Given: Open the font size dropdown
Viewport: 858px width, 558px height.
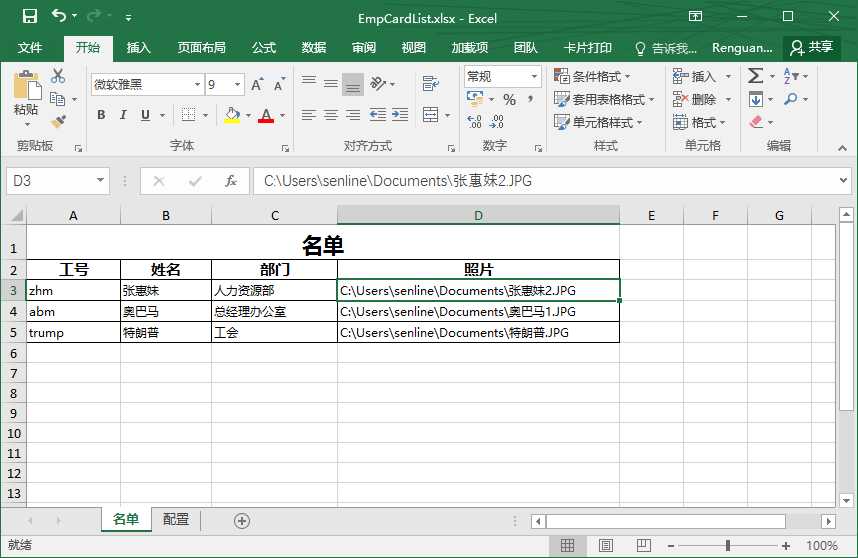Looking at the screenshot, I should pyautogui.click(x=237, y=84).
